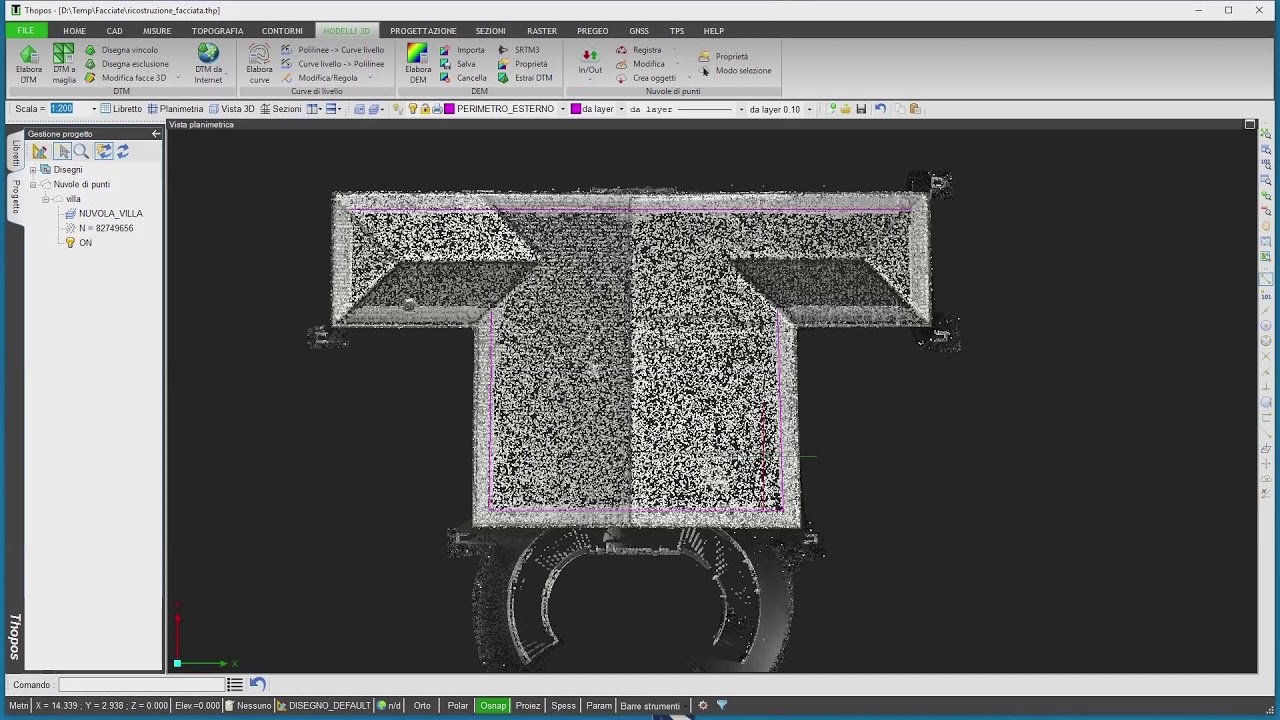Switch to the HOME tab
Screen dimensions: 1280x720
coord(74,31)
